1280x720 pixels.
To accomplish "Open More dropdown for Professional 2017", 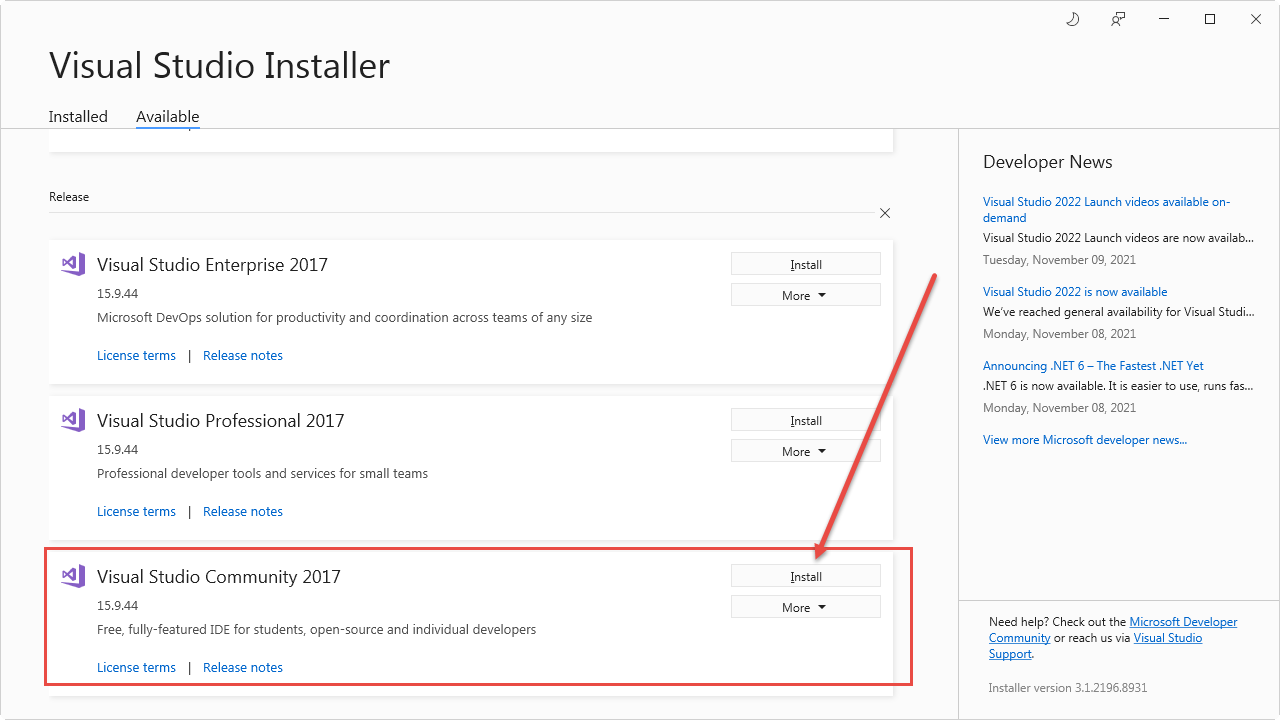I will (806, 451).
